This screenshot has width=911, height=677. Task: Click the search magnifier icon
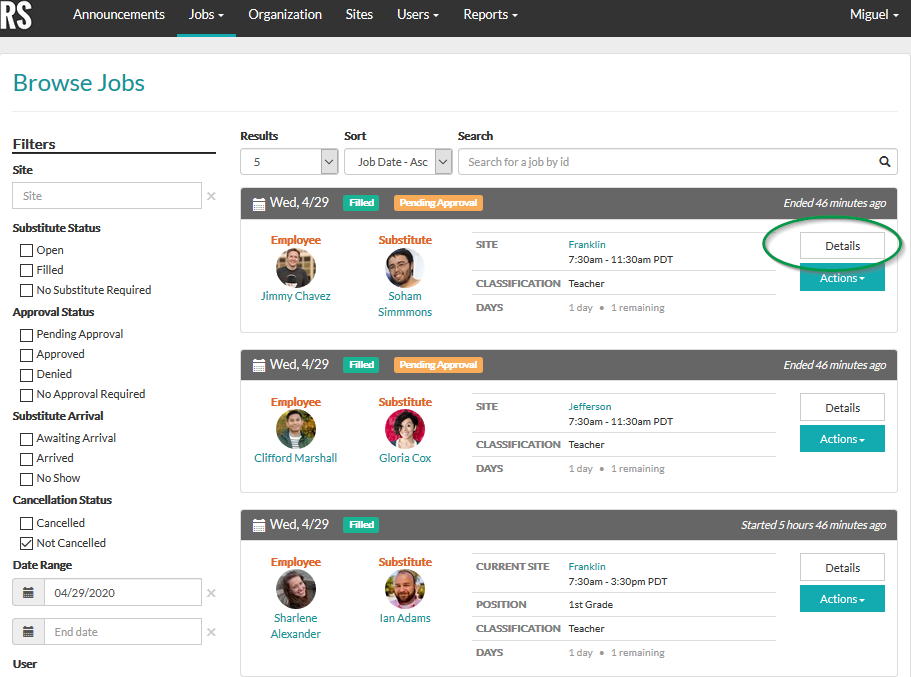(x=884, y=162)
